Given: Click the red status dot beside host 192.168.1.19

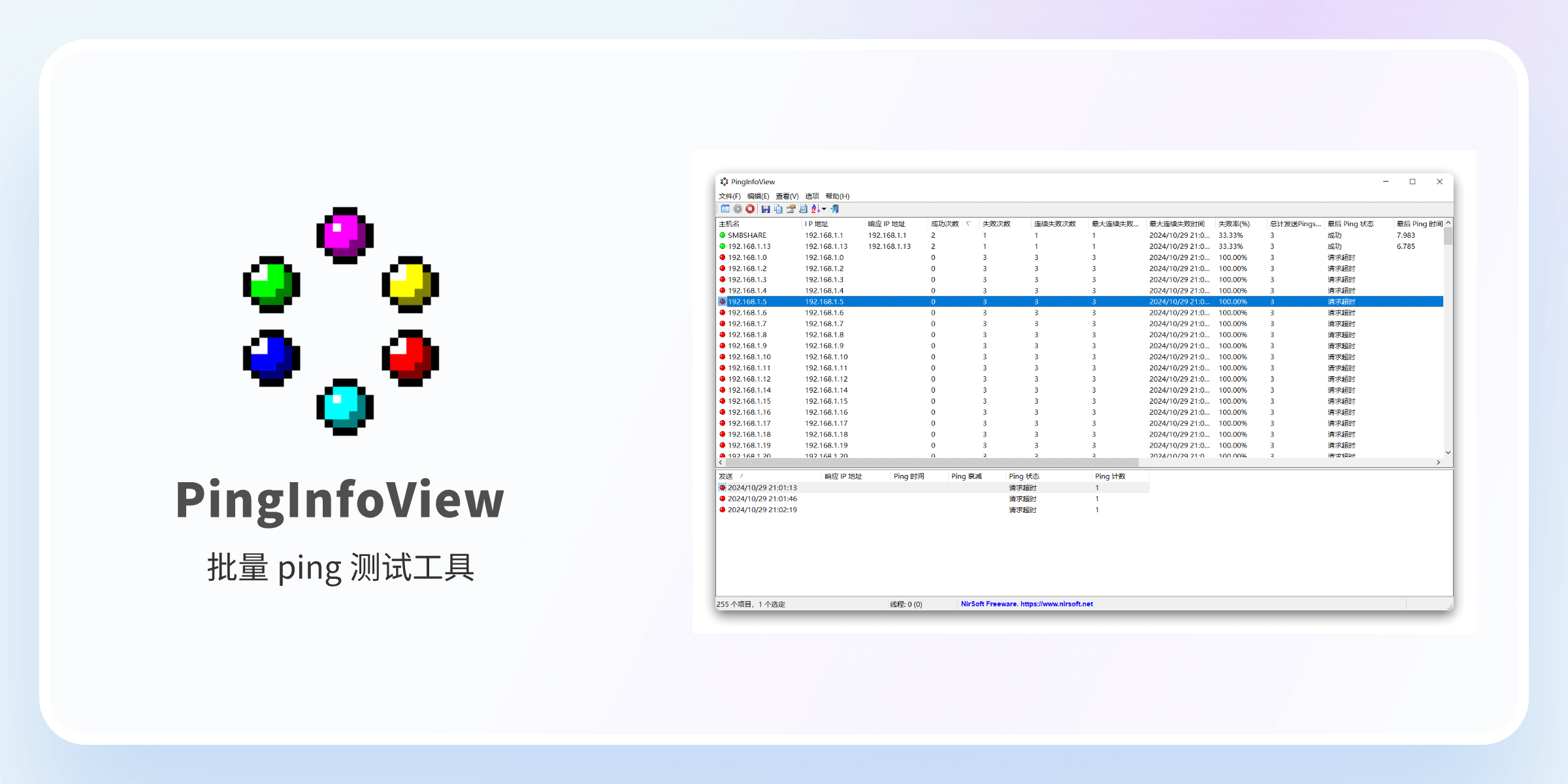Looking at the screenshot, I should coord(723,445).
